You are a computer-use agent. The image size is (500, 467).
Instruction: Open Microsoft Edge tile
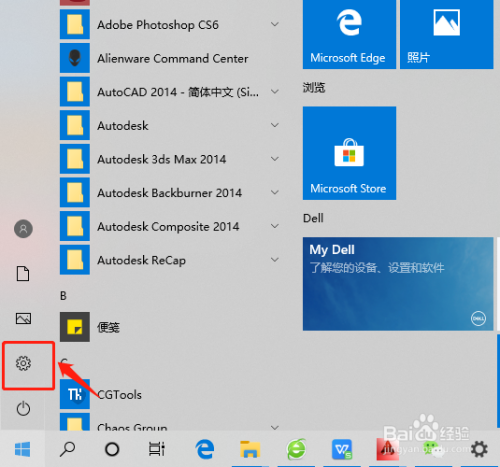point(349,35)
